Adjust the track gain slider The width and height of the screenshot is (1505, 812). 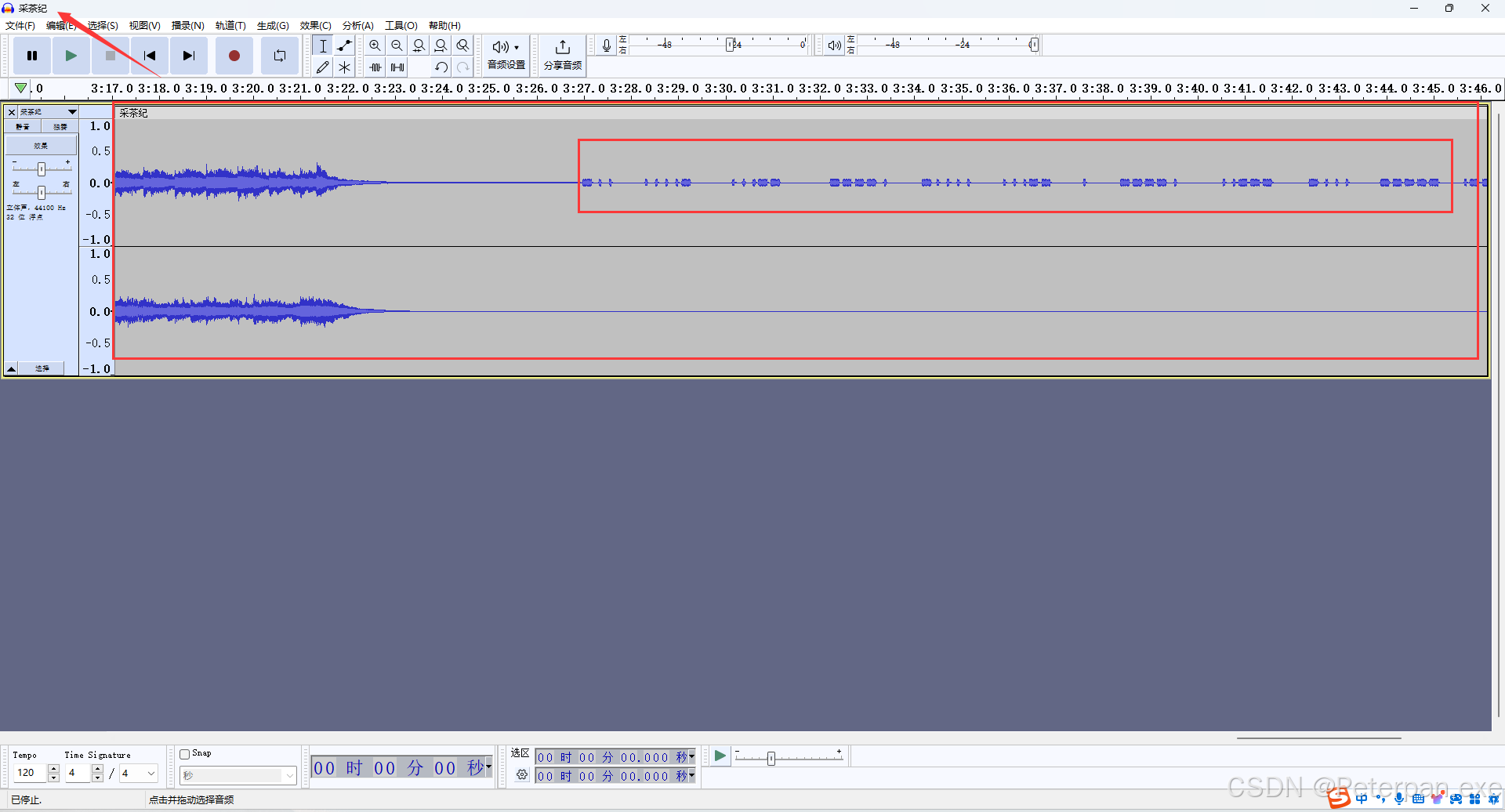42,169
